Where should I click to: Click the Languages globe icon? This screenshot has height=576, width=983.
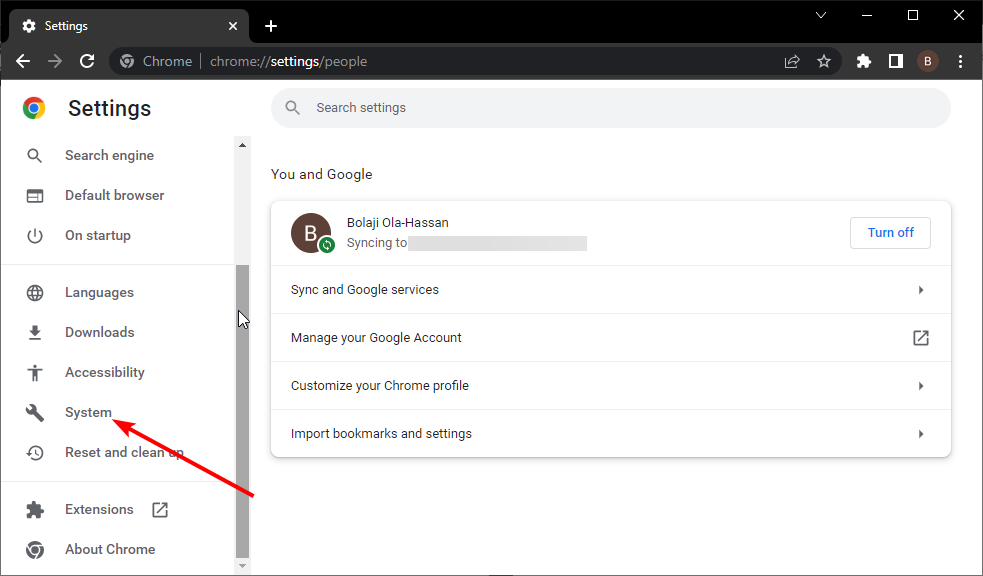pos(35,293)
